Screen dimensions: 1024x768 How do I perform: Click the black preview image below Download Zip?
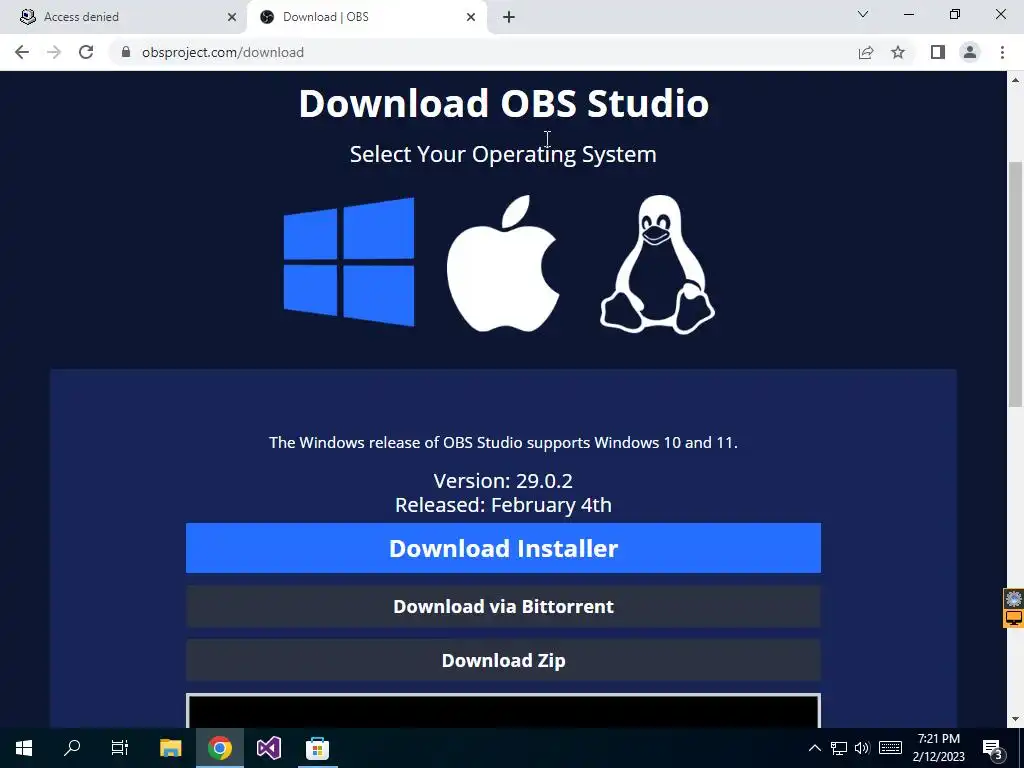click(x=503, y=711)
